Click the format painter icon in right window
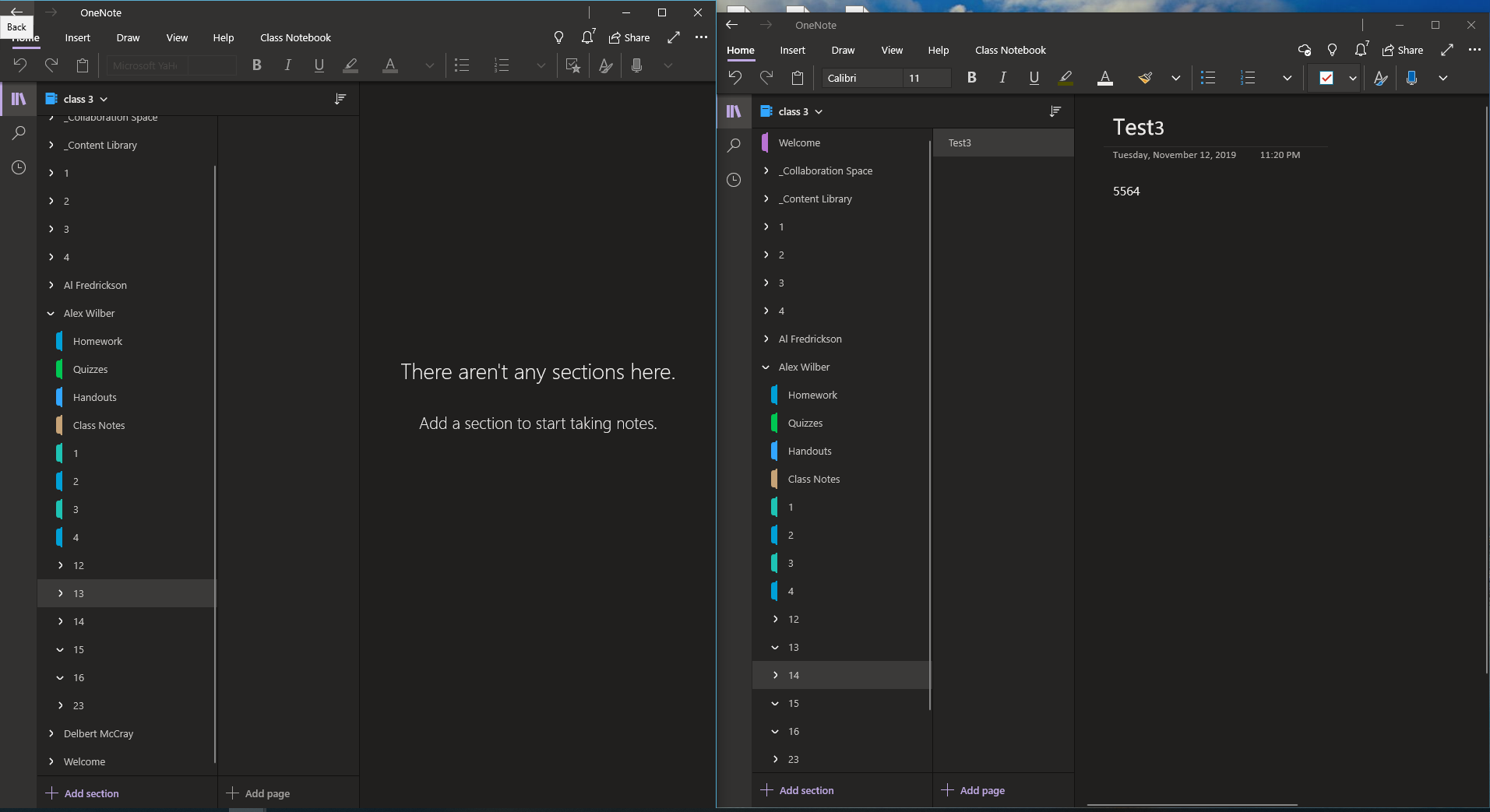1490x812 pixels. 1144,78
